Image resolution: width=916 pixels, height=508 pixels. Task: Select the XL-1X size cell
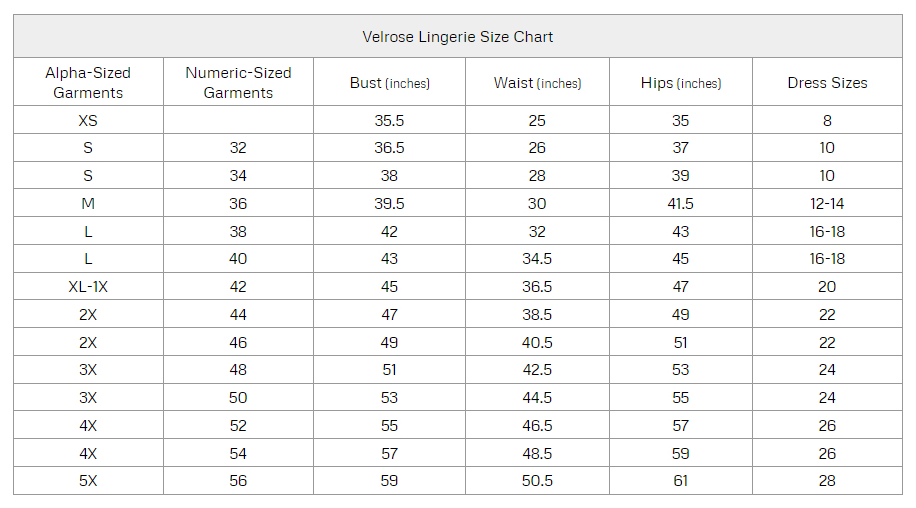[88, 287]
